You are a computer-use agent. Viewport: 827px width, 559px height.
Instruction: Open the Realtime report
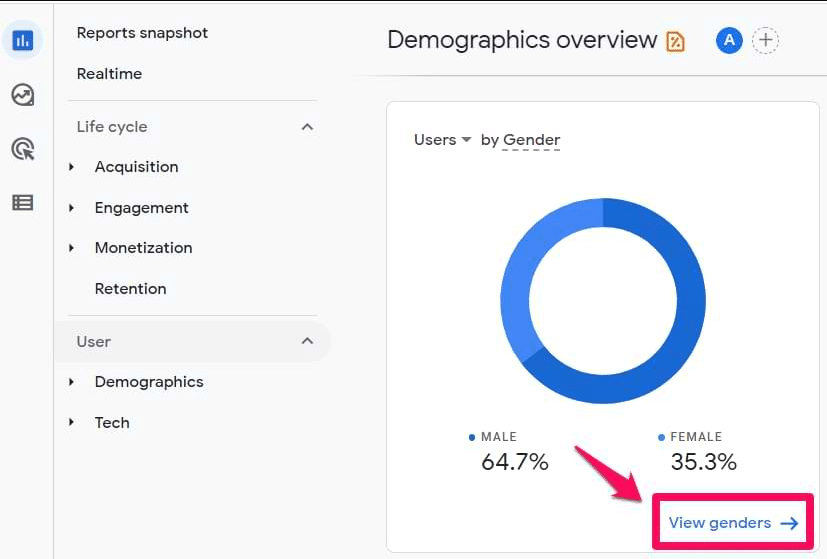click(109, 74)
